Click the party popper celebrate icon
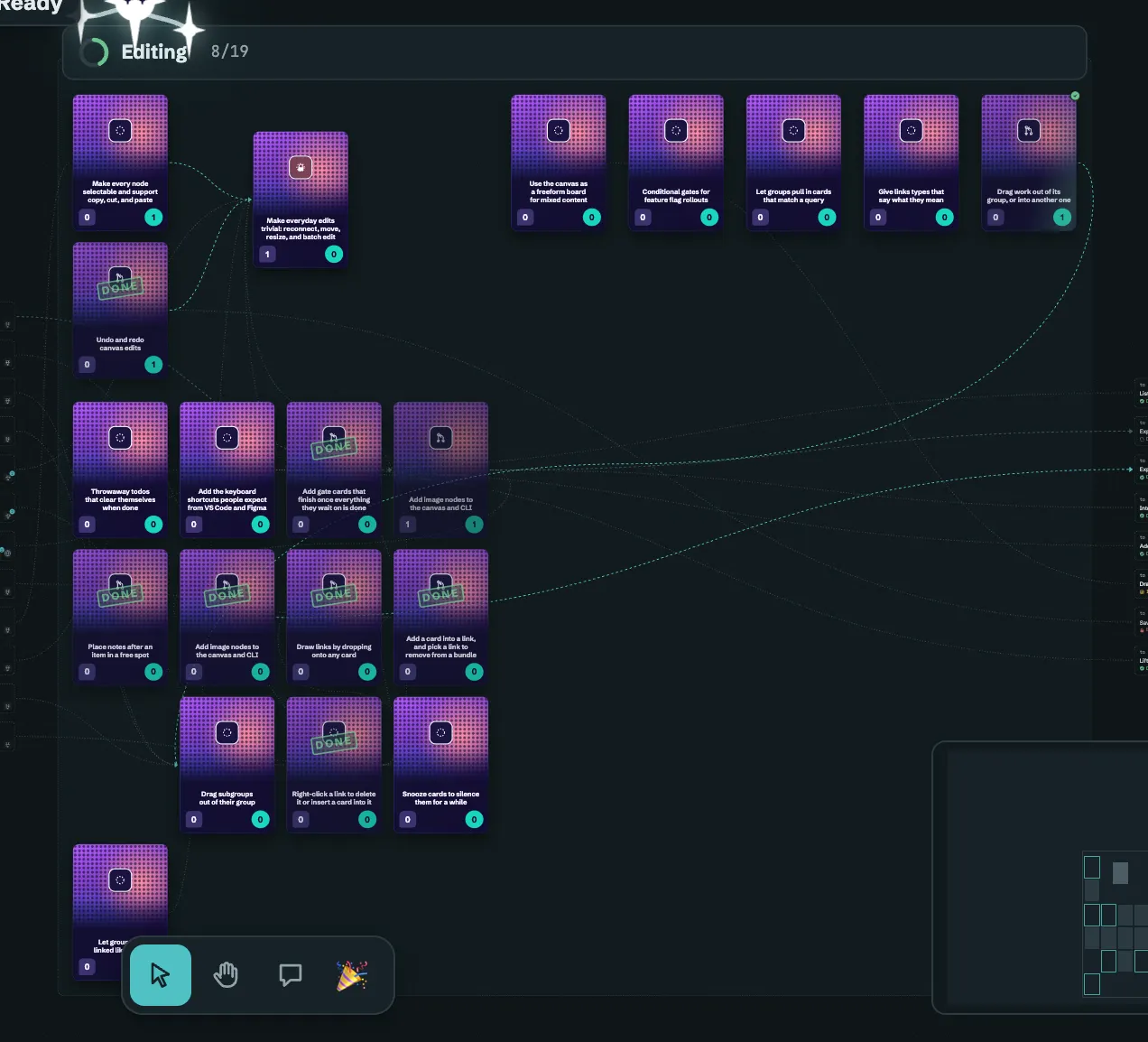1148x1042 pixels. (352, 975)
